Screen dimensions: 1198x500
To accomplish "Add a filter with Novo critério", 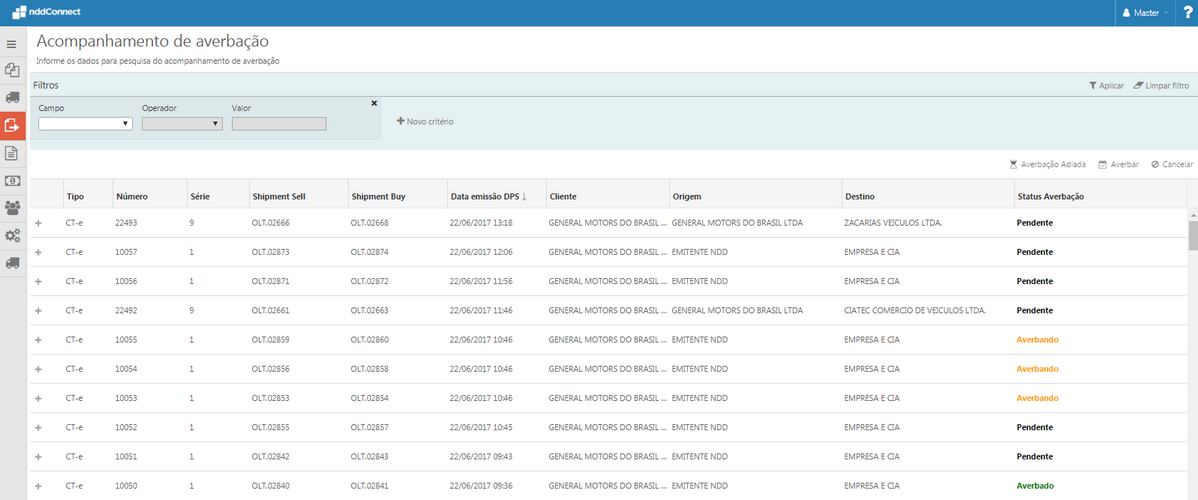I will (425, 121).
